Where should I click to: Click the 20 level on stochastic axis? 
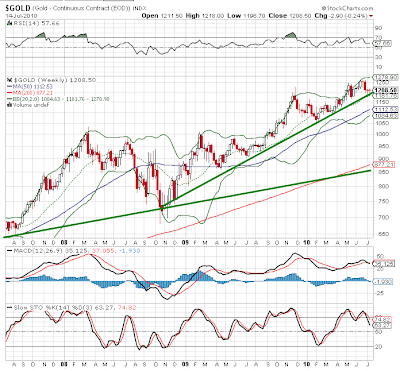tap(378, 347)
